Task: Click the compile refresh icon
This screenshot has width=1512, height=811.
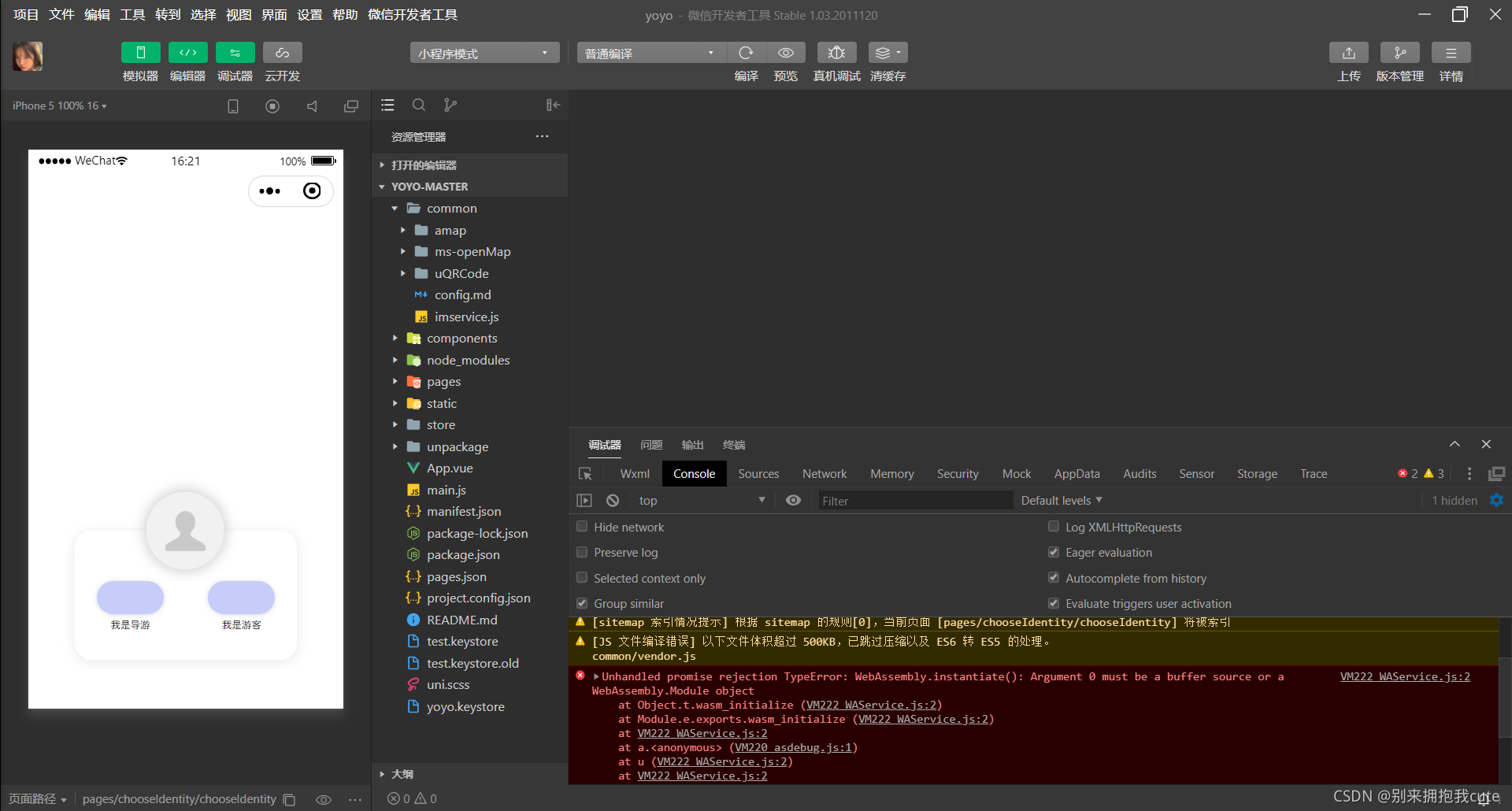Action: click(746, 53)
